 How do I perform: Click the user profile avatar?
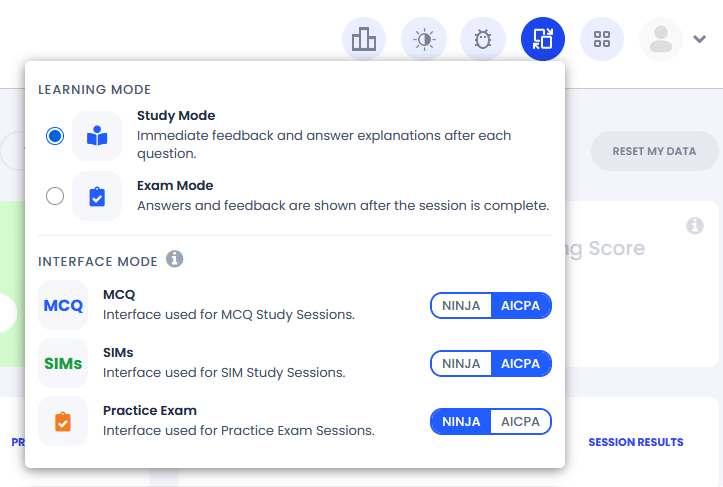661,39
